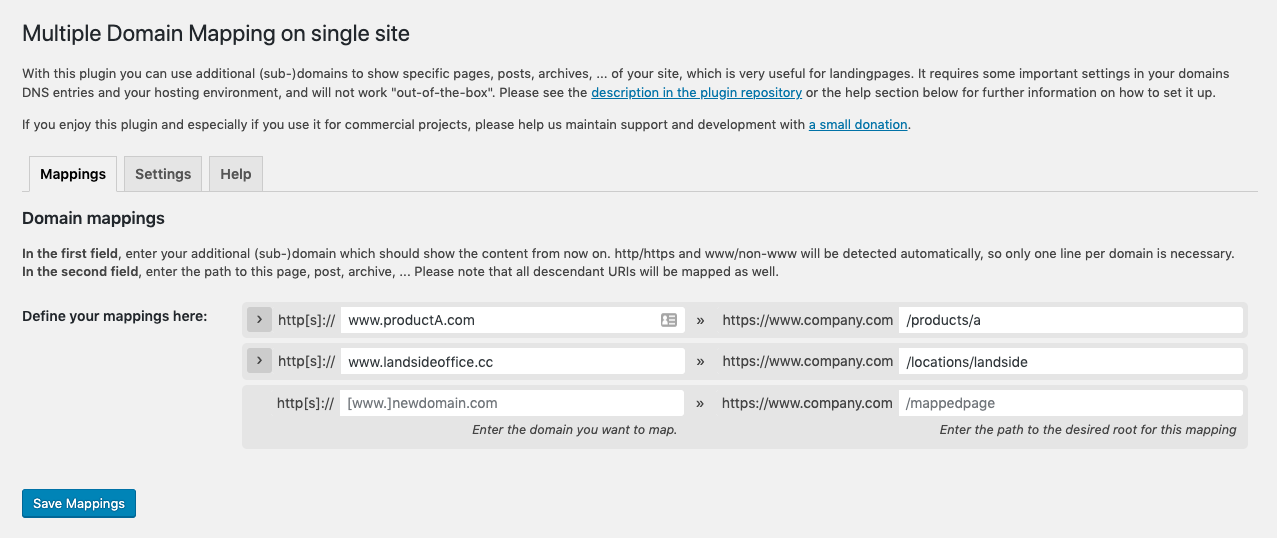The image size is (1277, 538).
Task: Click the empty newdomain.com placeholder field
Action: point(512,403)
